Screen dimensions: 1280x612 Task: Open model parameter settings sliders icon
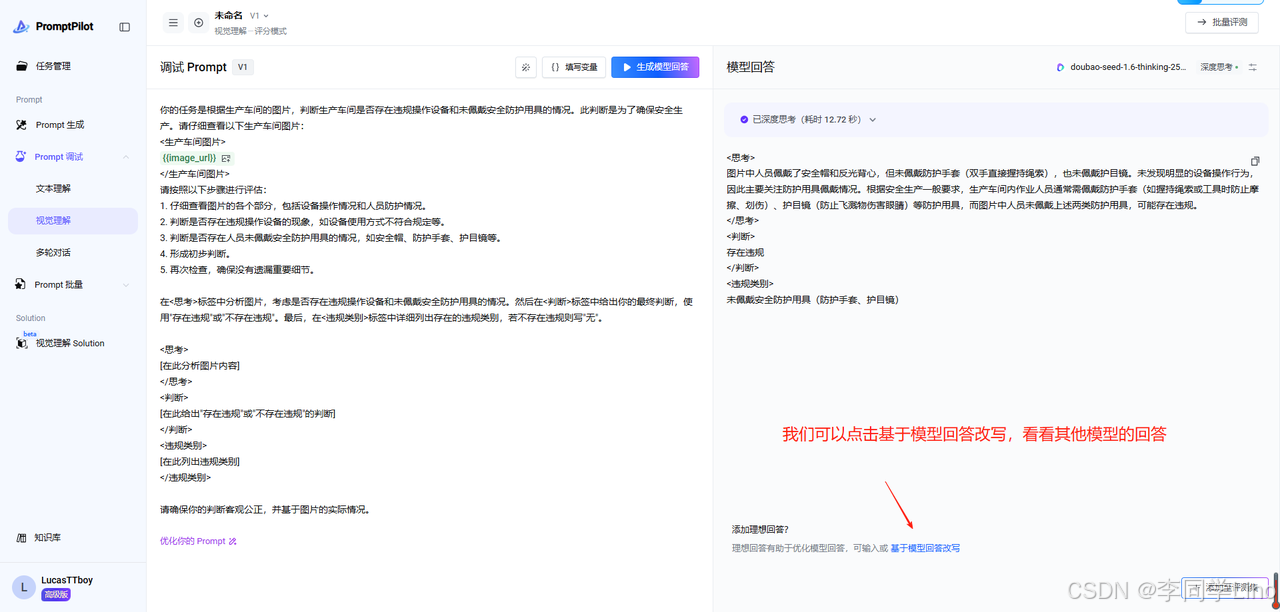[x=1253, y=67]
